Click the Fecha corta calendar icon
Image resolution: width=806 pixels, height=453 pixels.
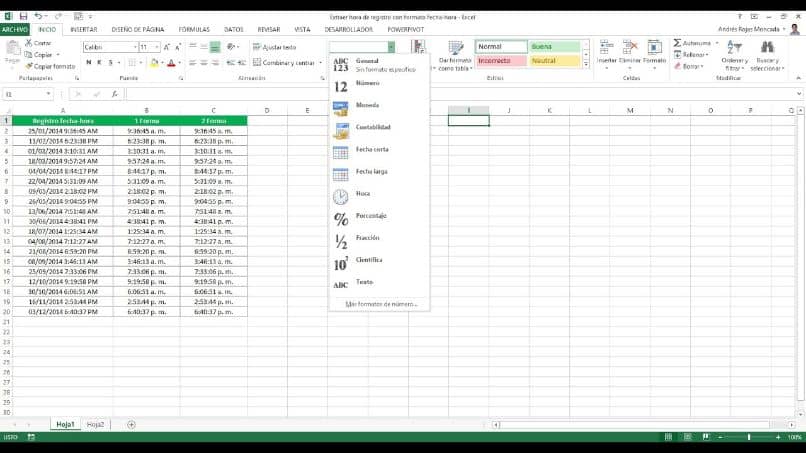(x=340, y=152)
